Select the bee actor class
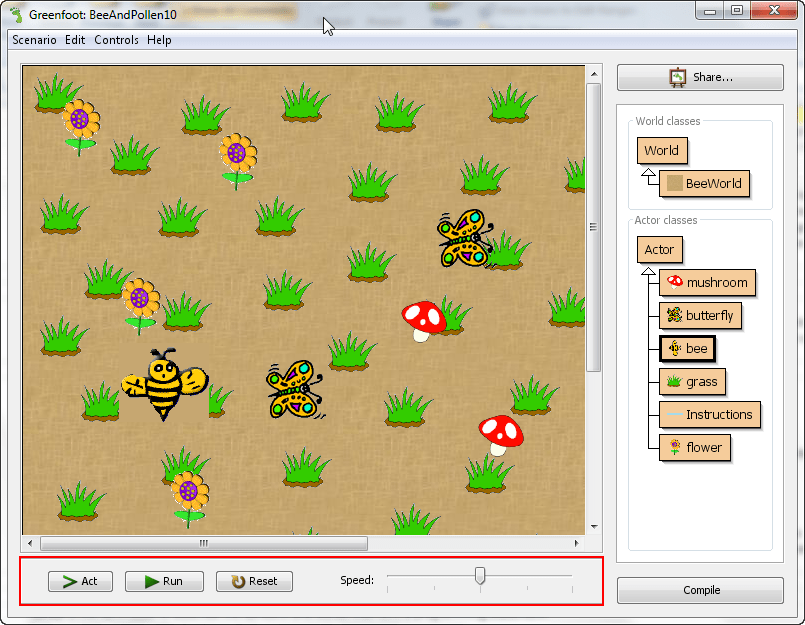Image resolution: width=805 pixels, height=625 pixels. pos(687,348)
